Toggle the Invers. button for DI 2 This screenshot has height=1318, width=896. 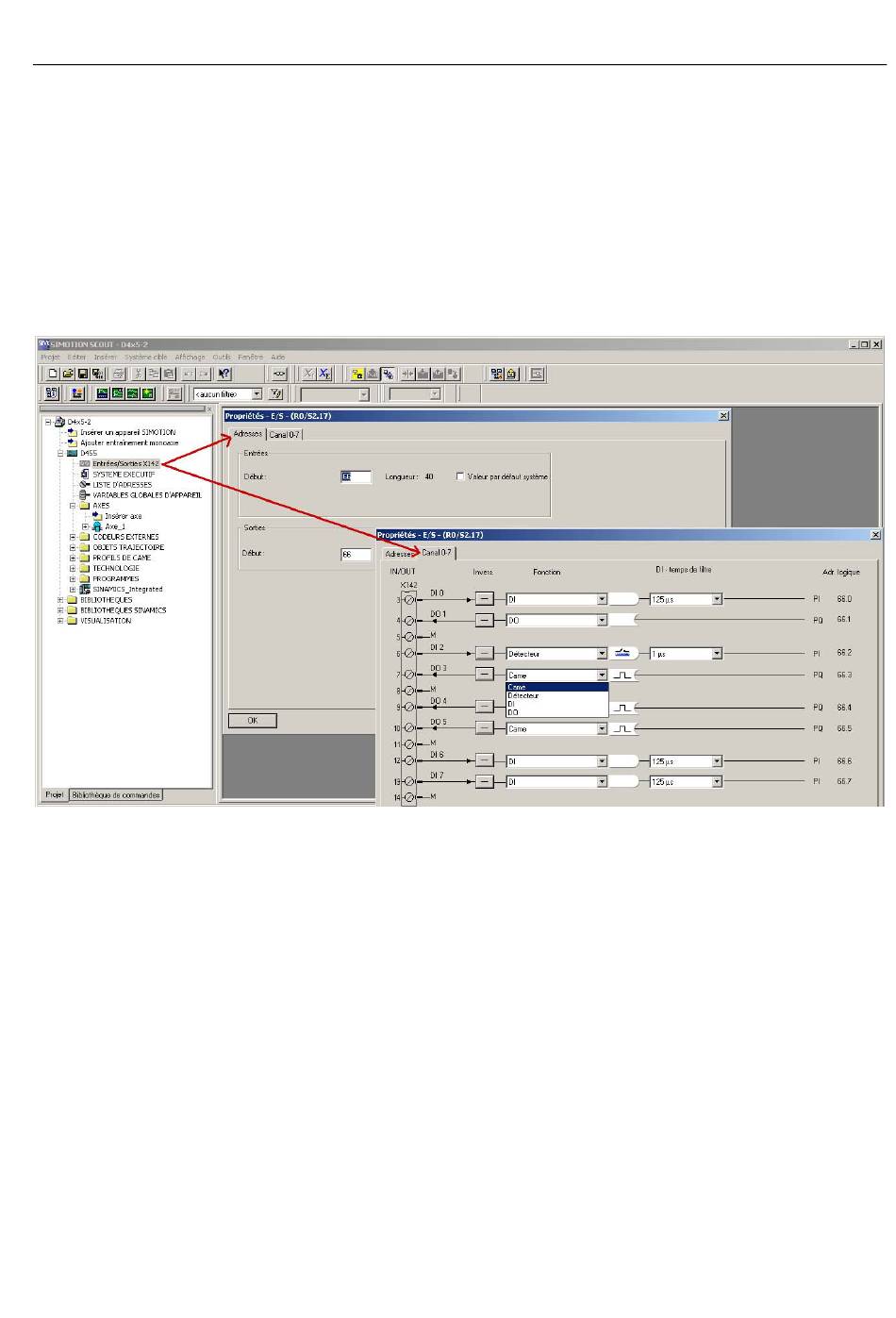tap(484, 653)
